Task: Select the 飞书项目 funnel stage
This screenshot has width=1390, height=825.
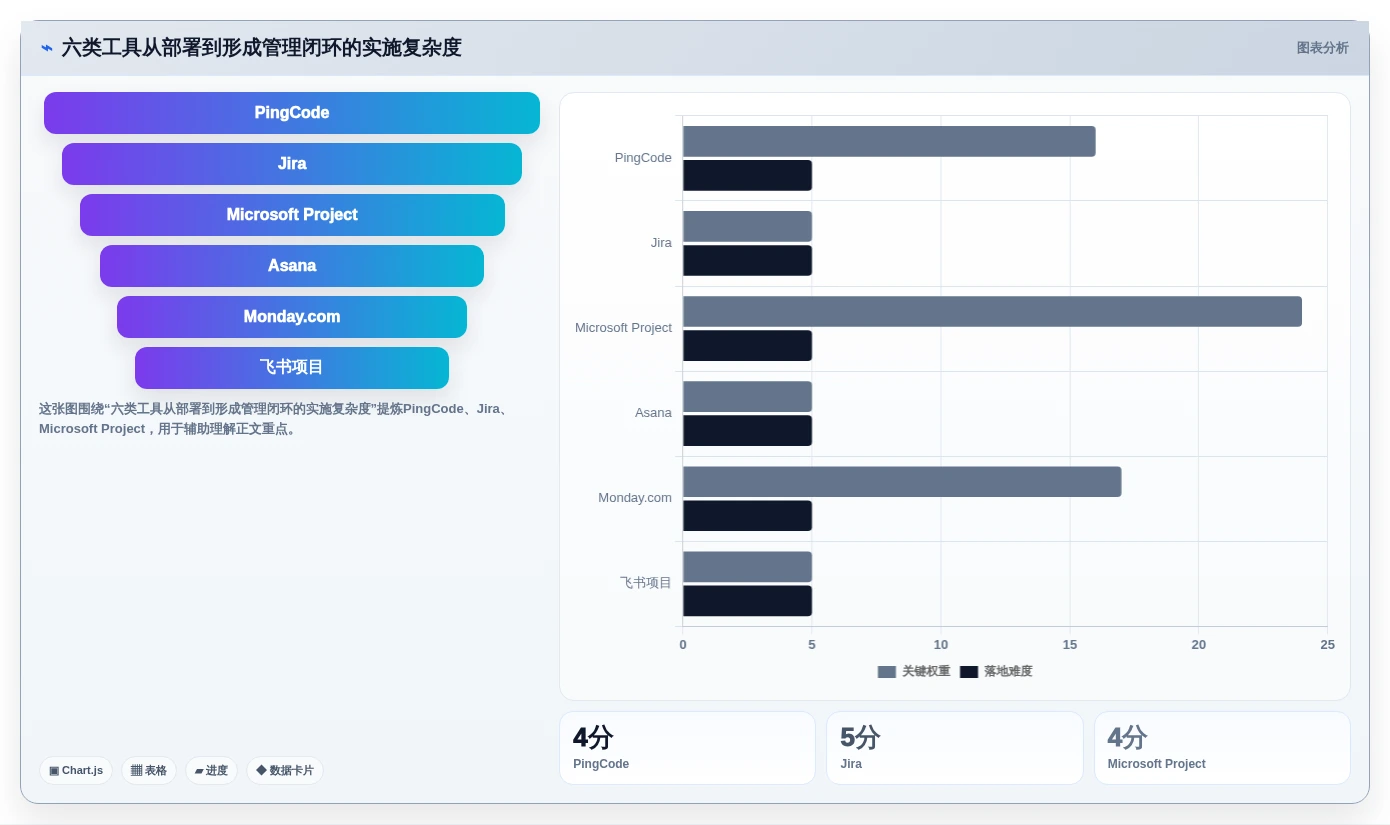Action: (292, 368)
